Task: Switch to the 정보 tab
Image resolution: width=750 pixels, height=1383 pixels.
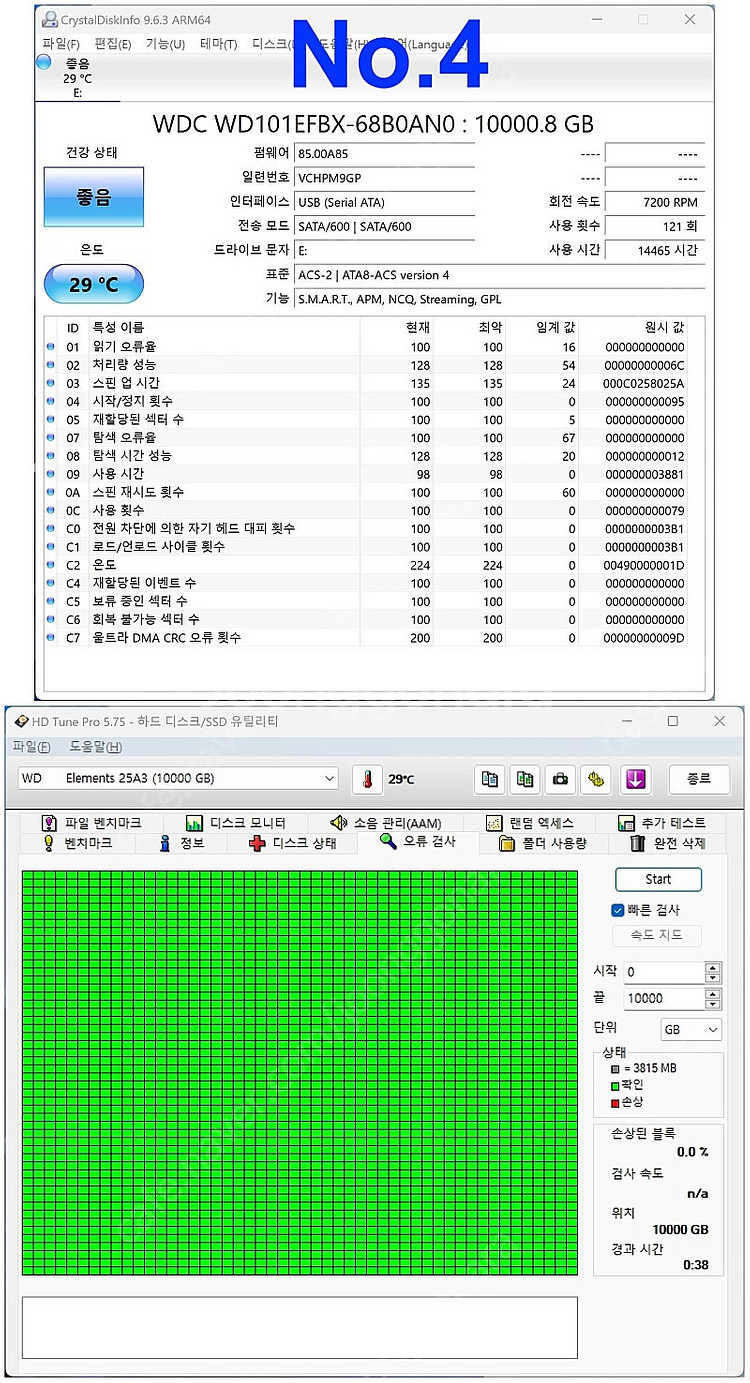Action: coord(181,843)
